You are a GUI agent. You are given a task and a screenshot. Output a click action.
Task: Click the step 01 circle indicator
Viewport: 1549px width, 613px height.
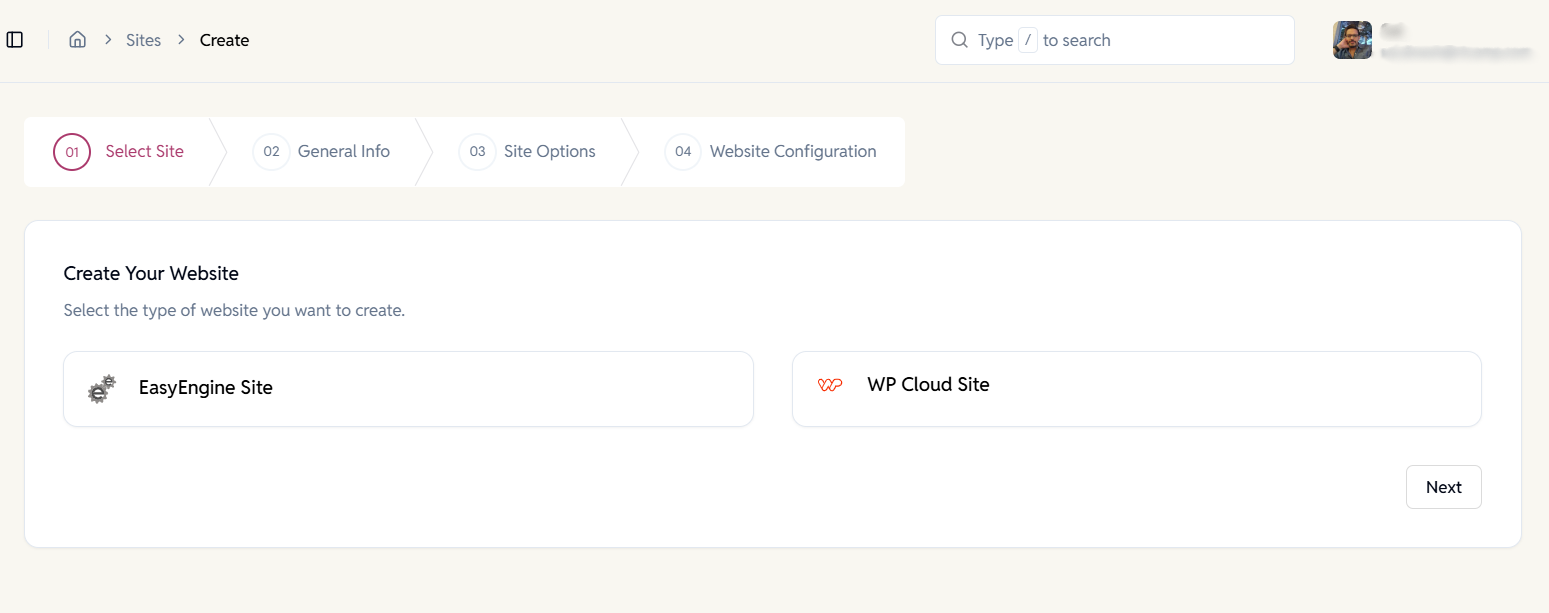(72, 152)
